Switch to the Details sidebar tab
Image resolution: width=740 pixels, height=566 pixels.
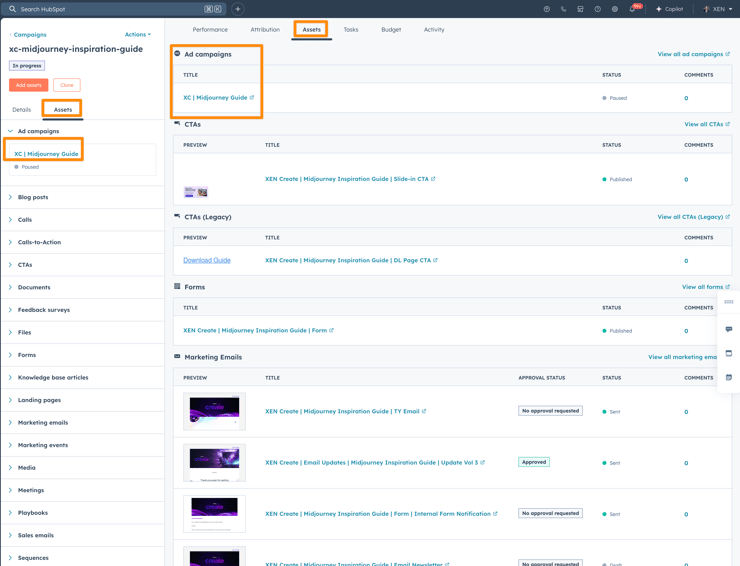(22, 110)
